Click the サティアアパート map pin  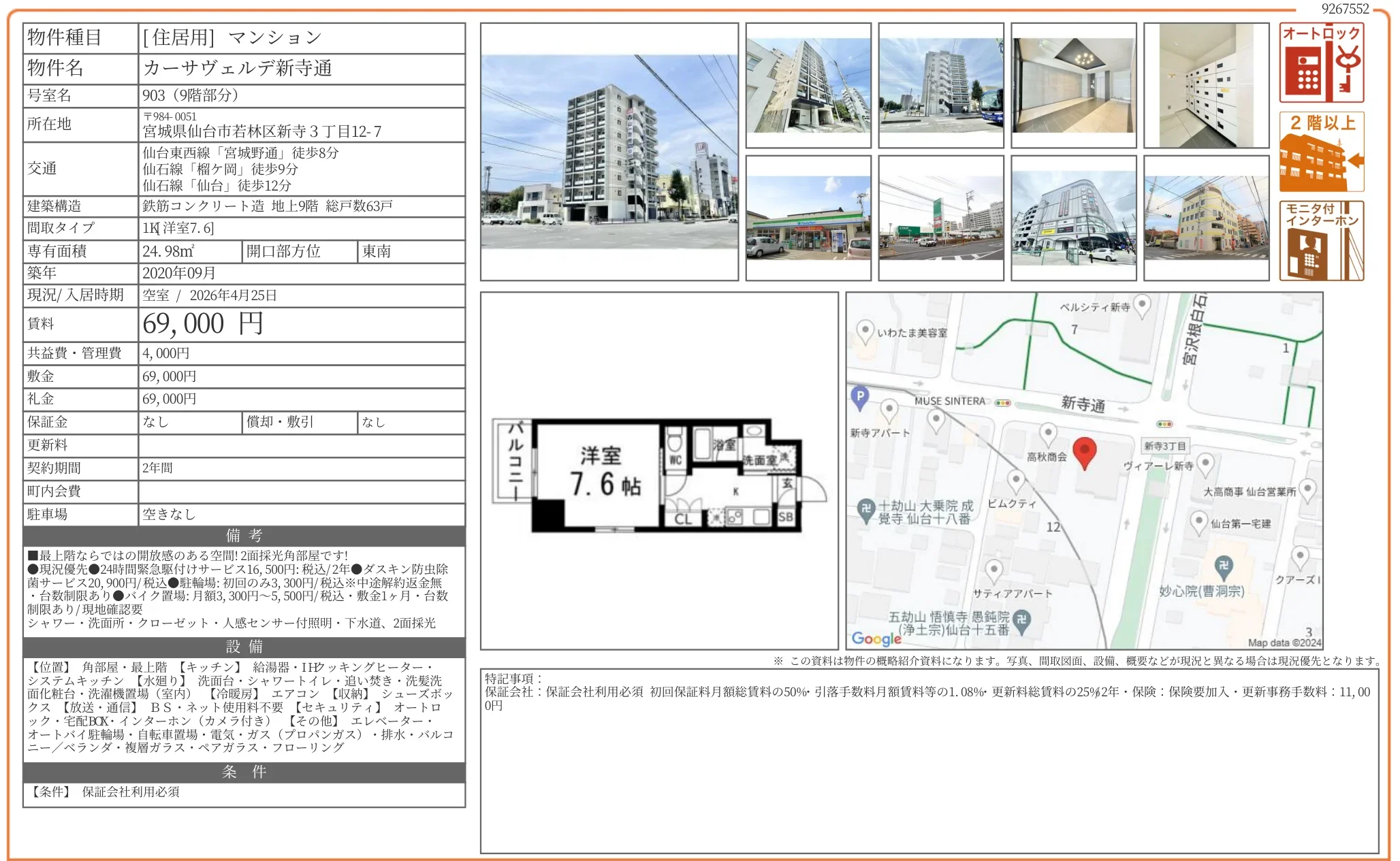993,571
